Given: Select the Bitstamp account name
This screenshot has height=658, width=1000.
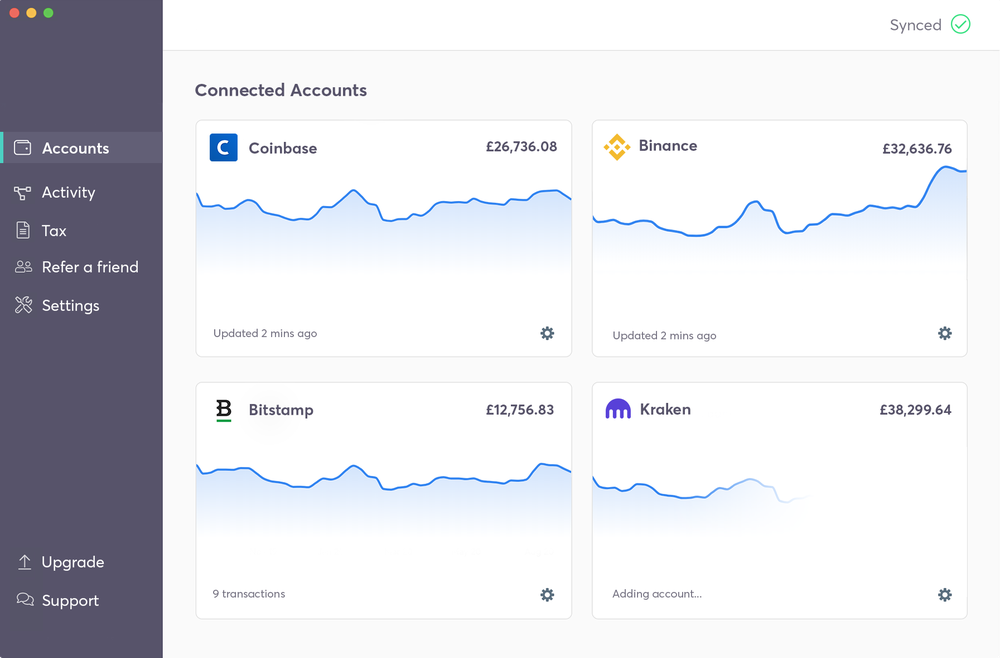Looking at the screenshot, I should pyautogui.click(x=281, y=410).
